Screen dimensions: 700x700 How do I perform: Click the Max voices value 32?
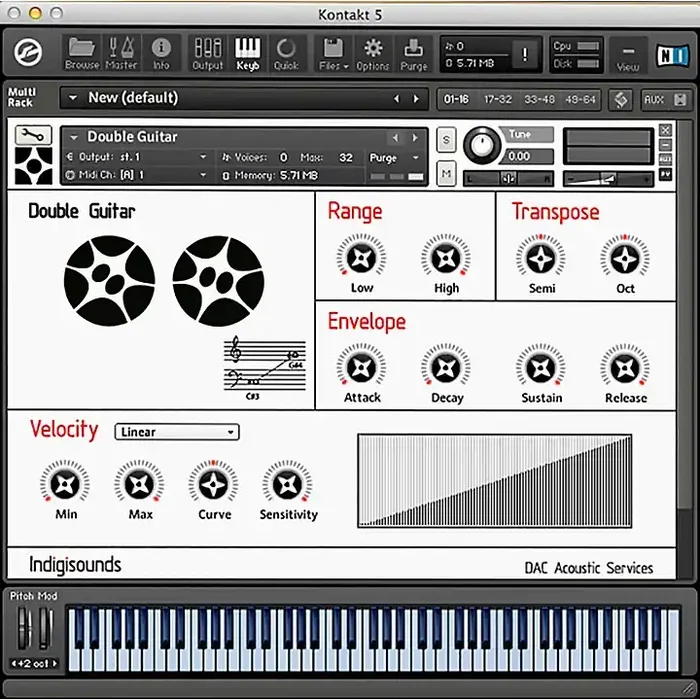pos(346,158)
